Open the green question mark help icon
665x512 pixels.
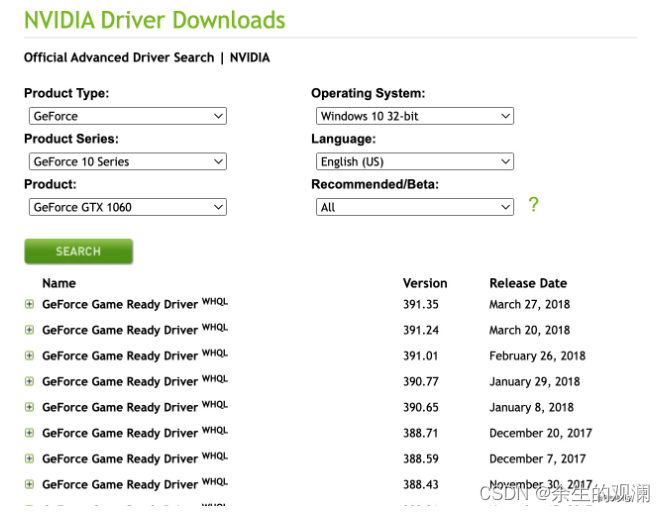tap(533, 205)
